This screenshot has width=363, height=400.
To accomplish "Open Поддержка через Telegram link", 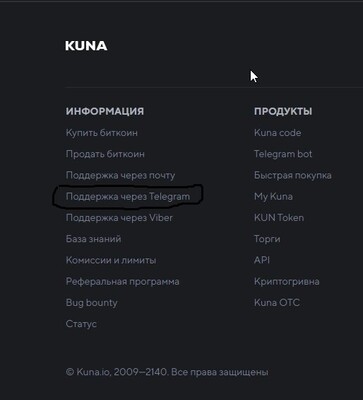I will pyautogui.click(x=128, y=196).
